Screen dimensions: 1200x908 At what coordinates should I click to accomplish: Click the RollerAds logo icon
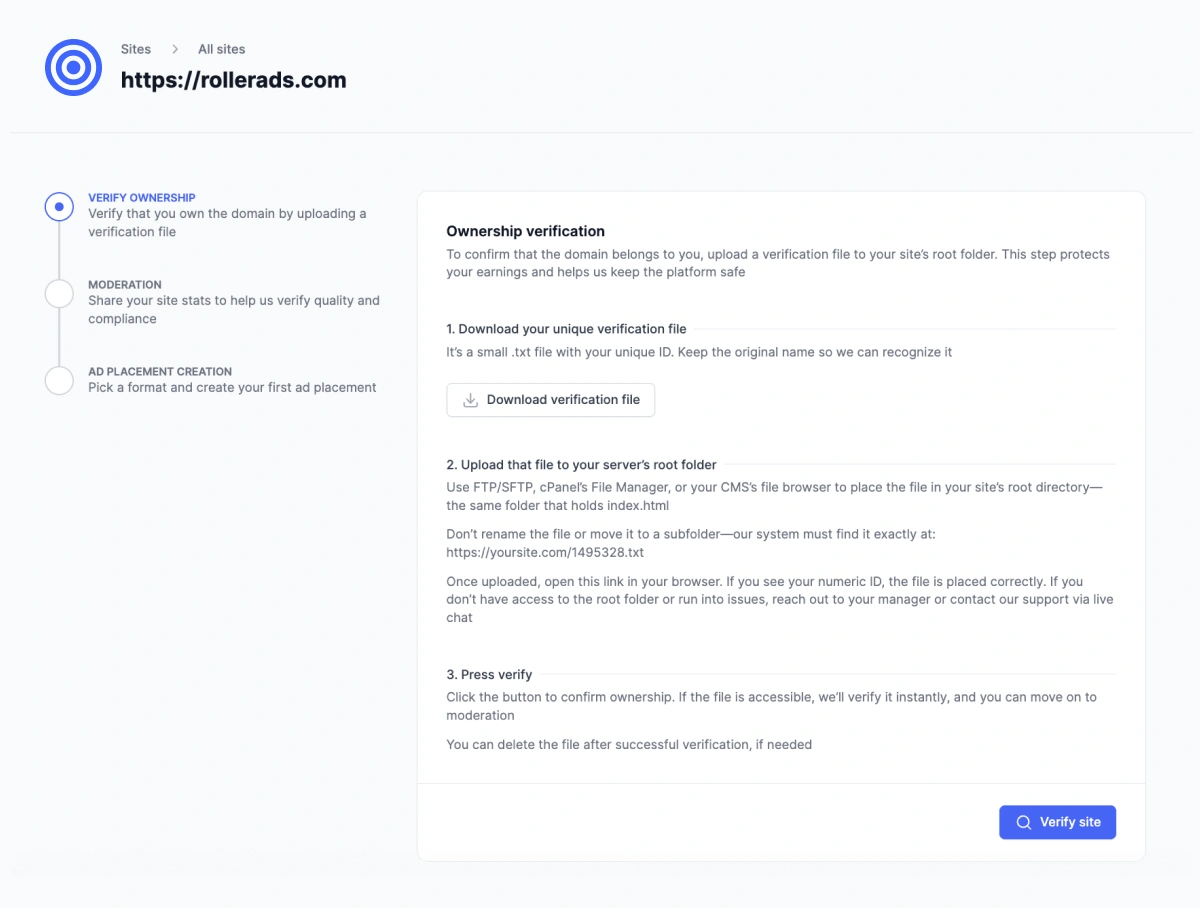[x=73, y=67]
